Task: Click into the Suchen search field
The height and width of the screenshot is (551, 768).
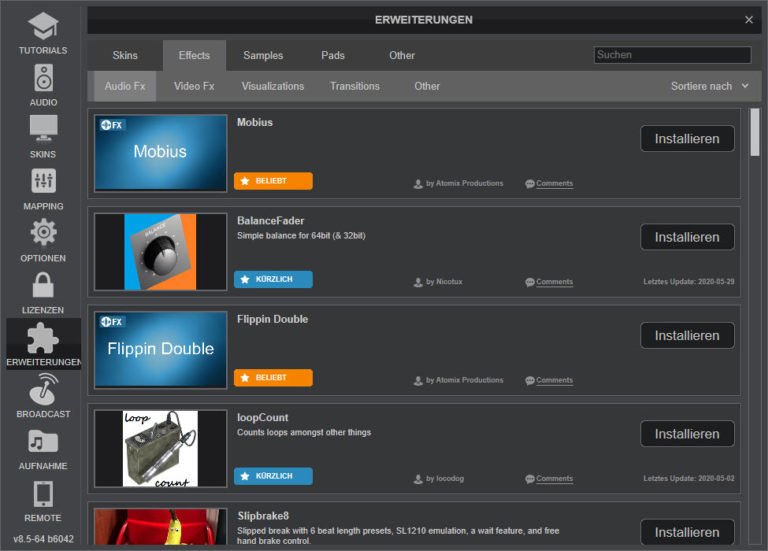Action: coord(672,55)
